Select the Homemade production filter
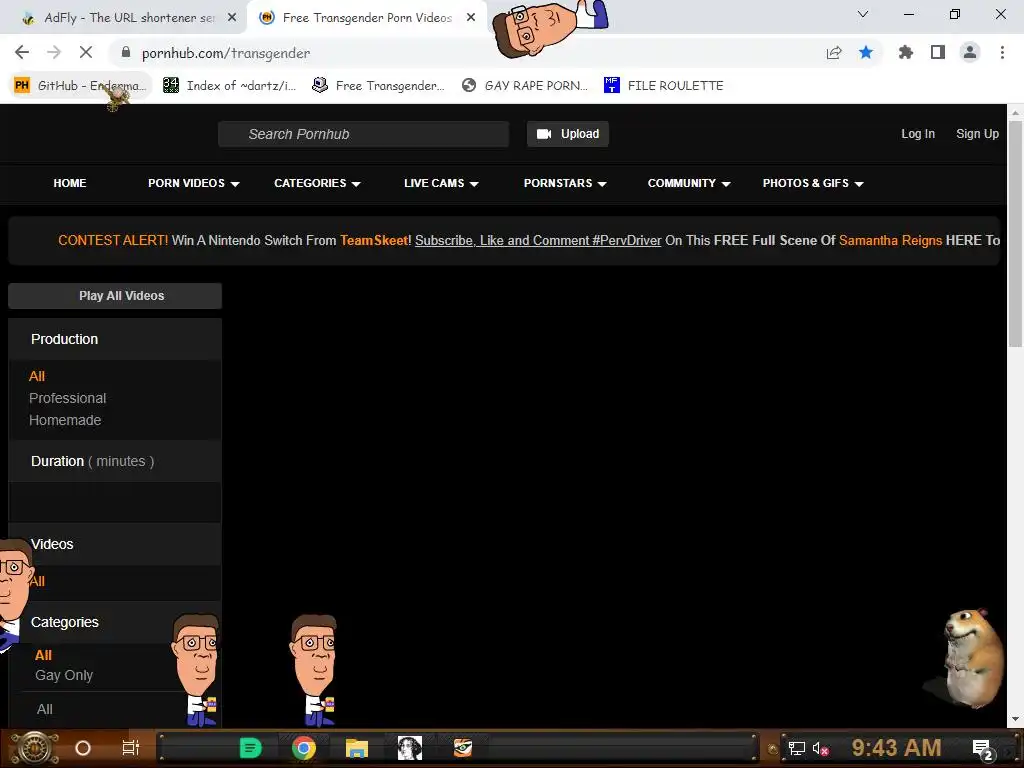1024x768 pixels. (x=65, y=421)
